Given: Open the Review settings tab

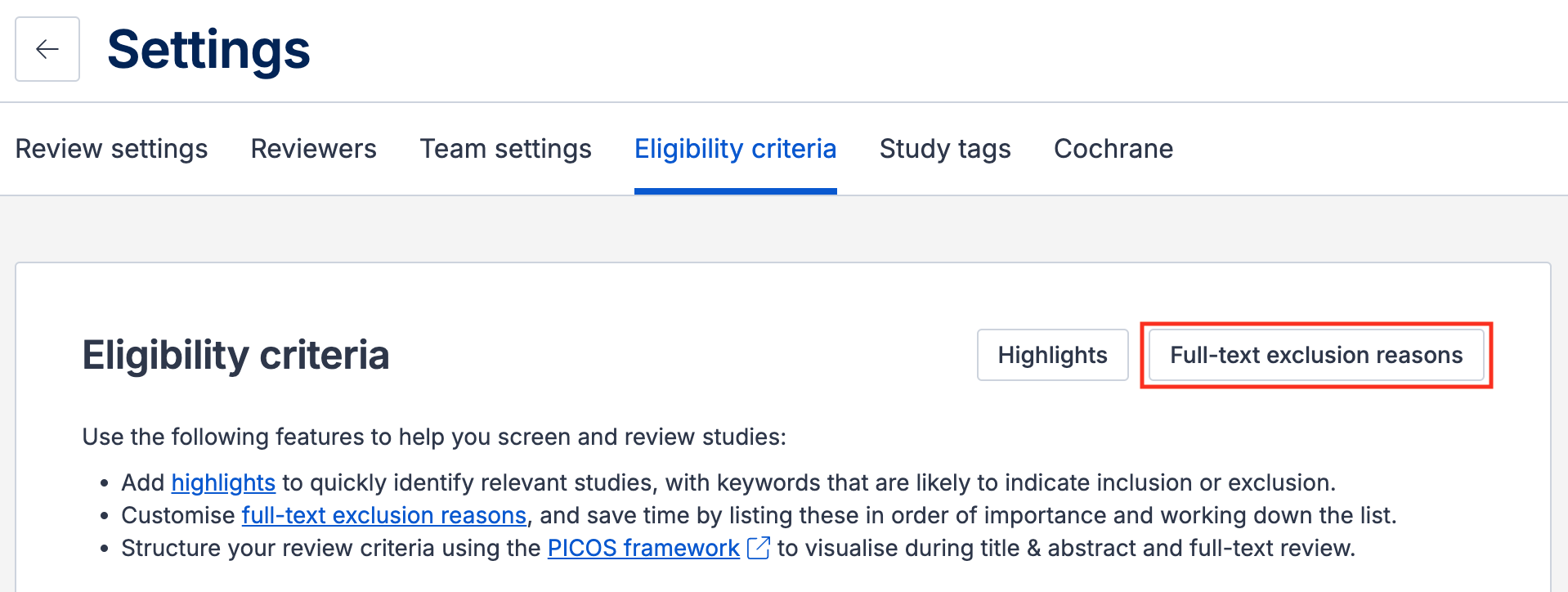Looking at the screenshot, I should point(111,149).
